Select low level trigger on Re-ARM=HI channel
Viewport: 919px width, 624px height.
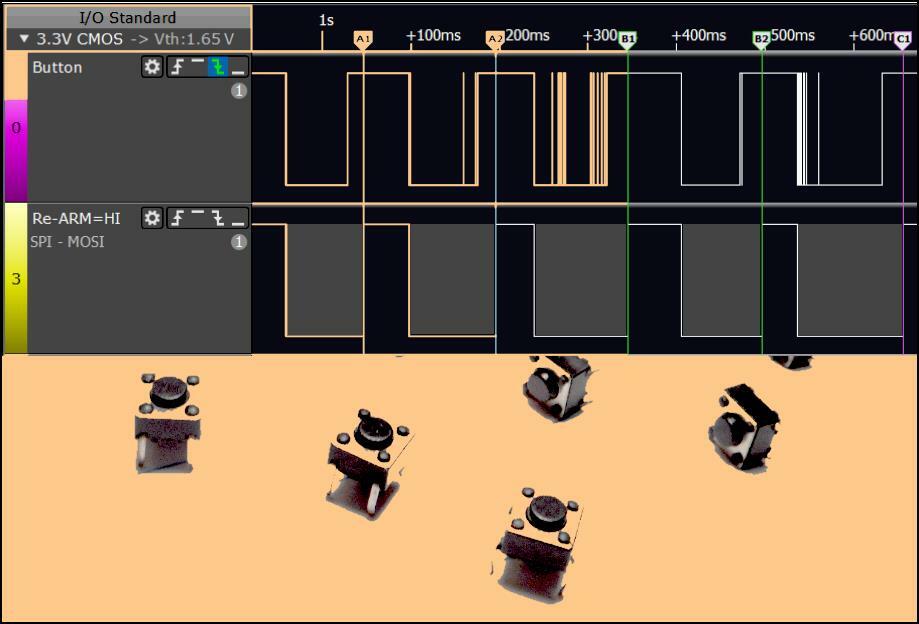[238, 218]
